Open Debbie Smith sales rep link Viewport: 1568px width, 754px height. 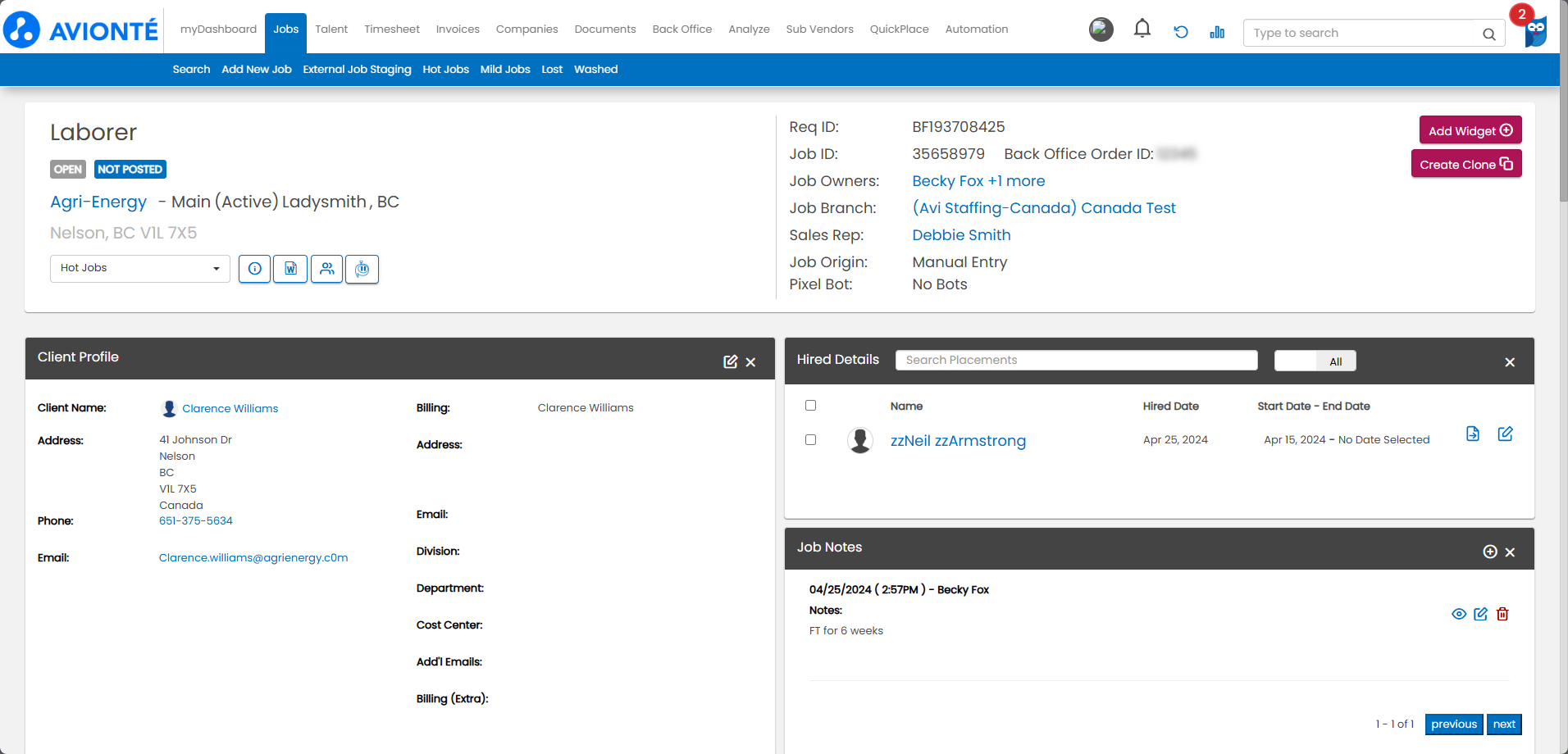click(961, 235)
